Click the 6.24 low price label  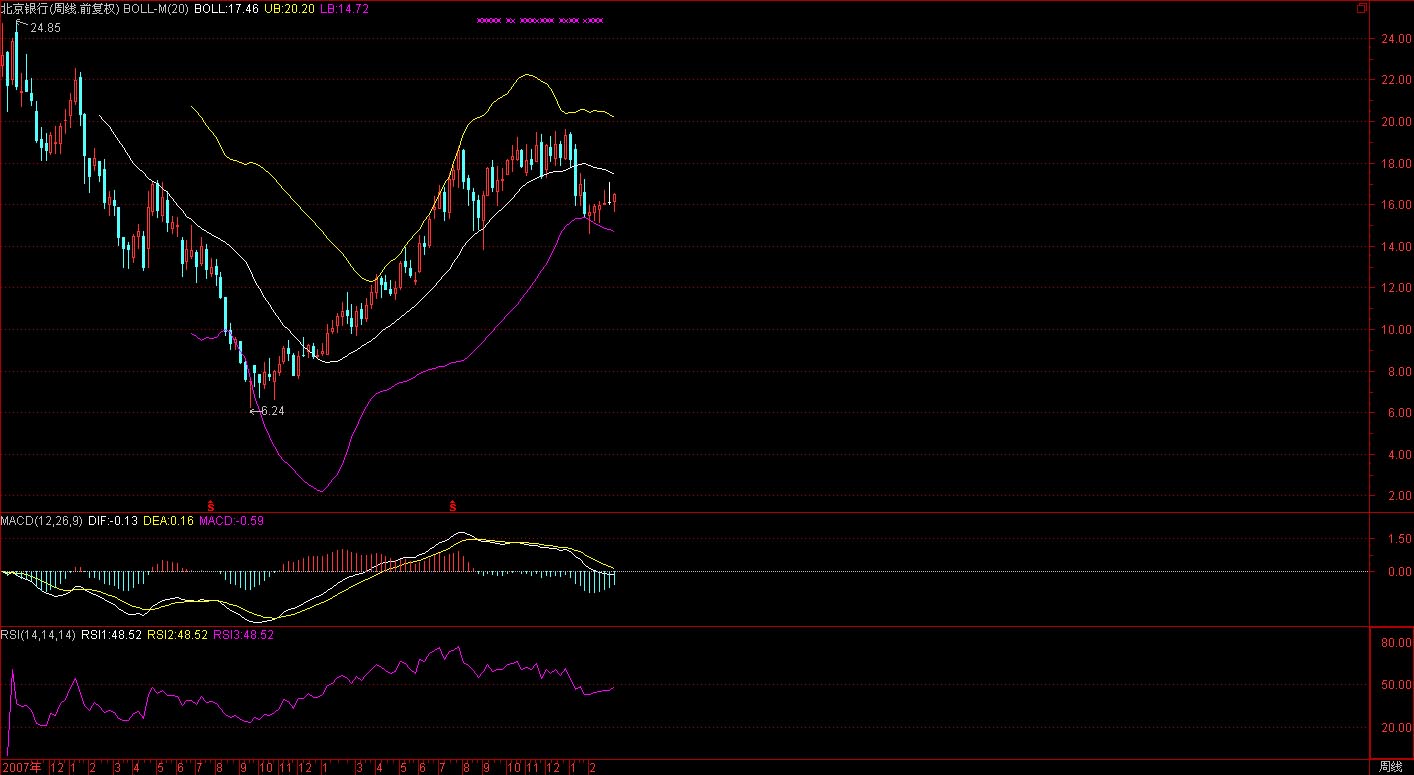pos(272,411)
